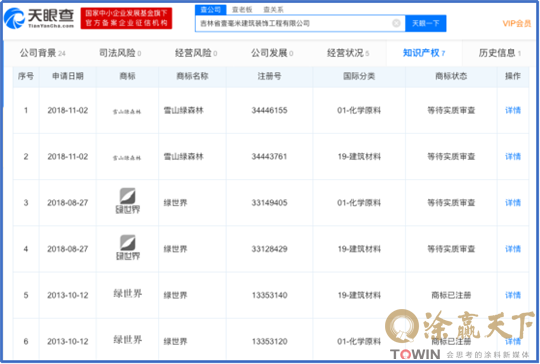Viewport: 540px width, 364px height.
Task: Click date 2013-10-12 in row 5
Action: point(68,295)
